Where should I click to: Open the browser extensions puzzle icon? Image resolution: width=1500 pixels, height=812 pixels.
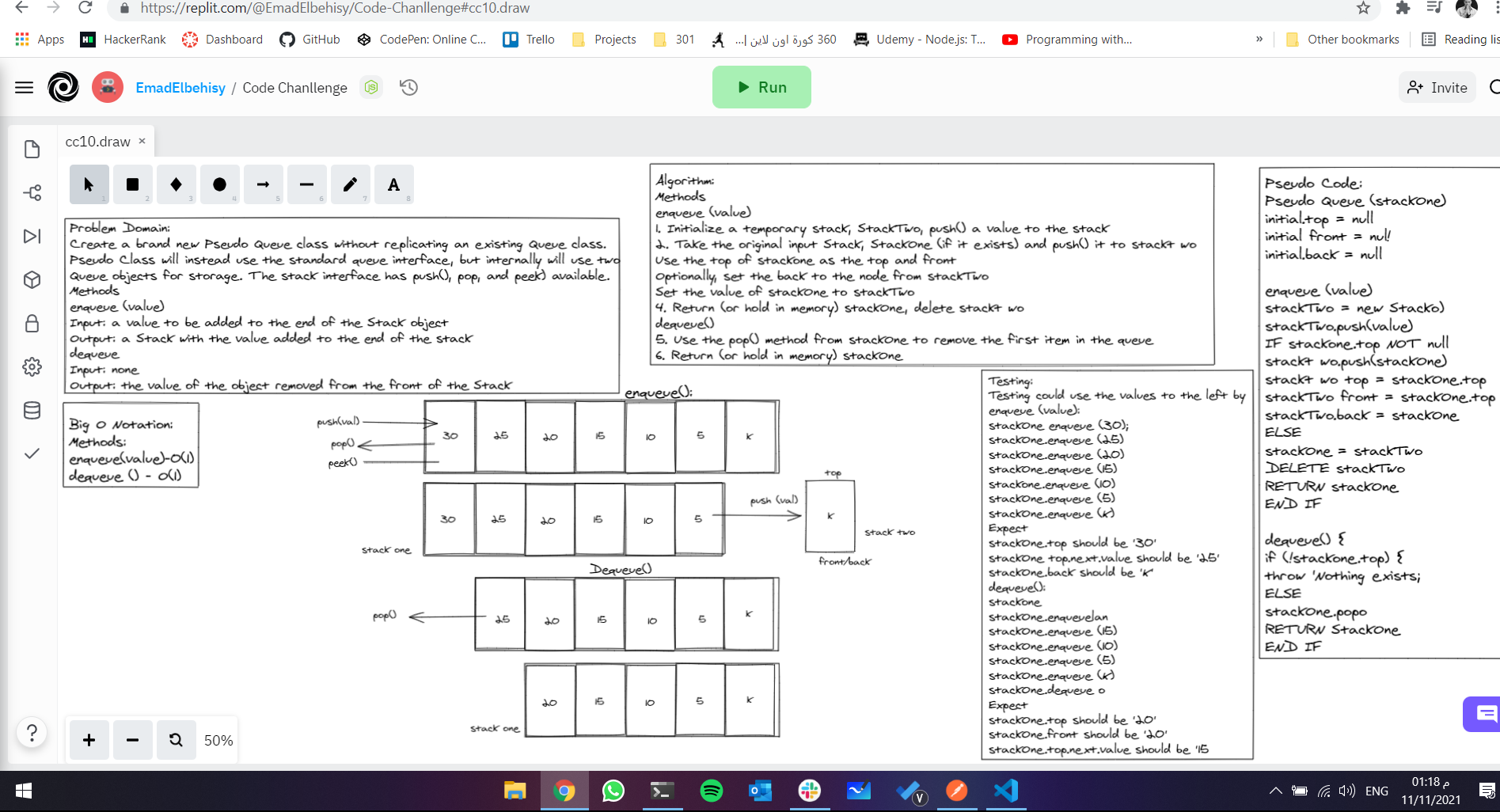[1403, 8]
